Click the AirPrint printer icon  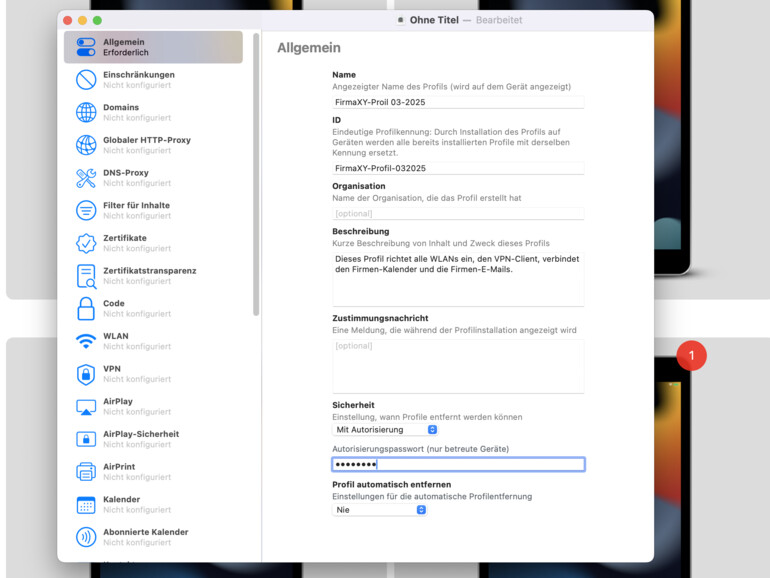click(x=86, y=471)
